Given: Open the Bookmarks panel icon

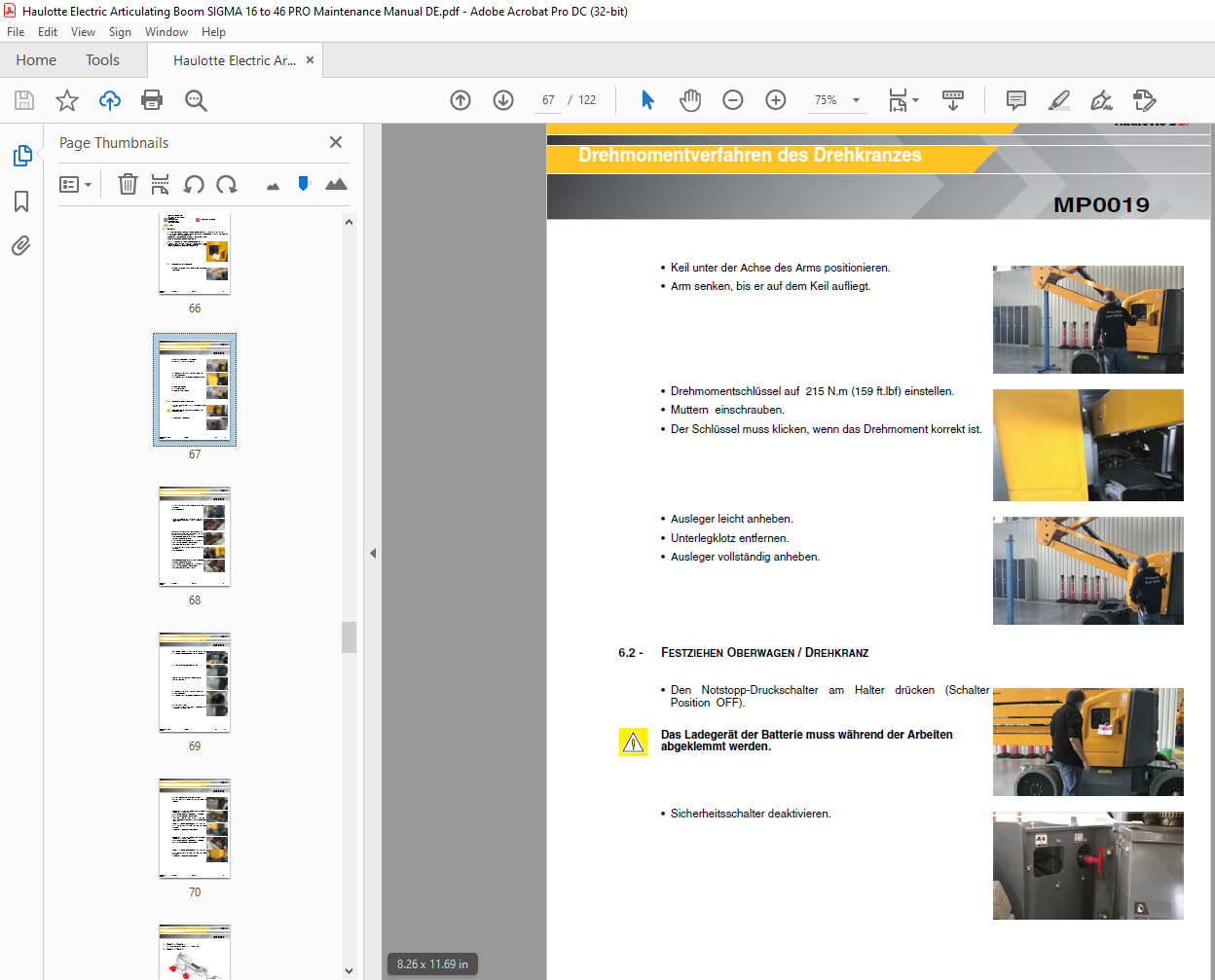Looking at the screenshot, I should (x=21, y=201).
